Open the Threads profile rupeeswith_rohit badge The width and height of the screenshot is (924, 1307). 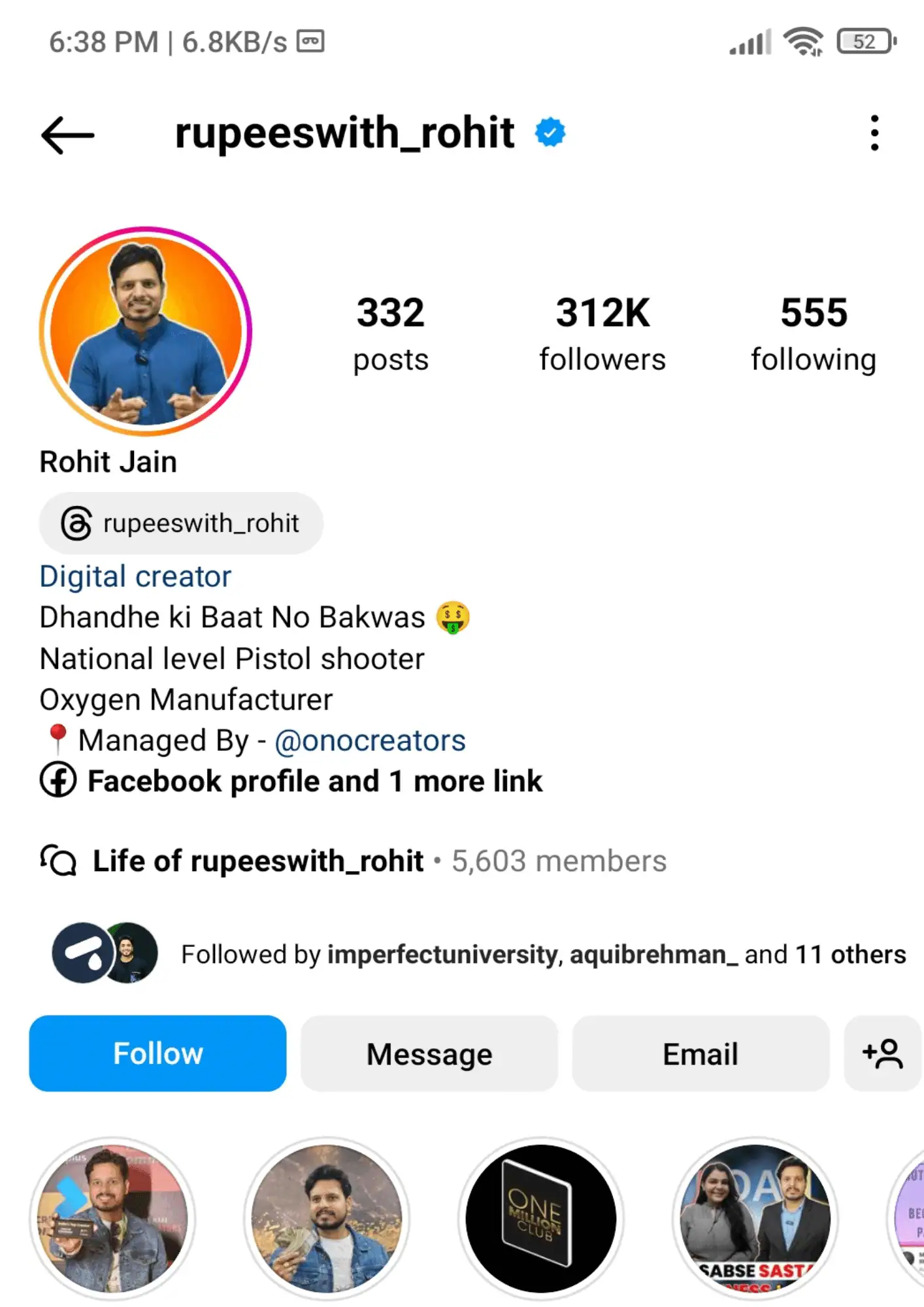click(x=181, y=523)
